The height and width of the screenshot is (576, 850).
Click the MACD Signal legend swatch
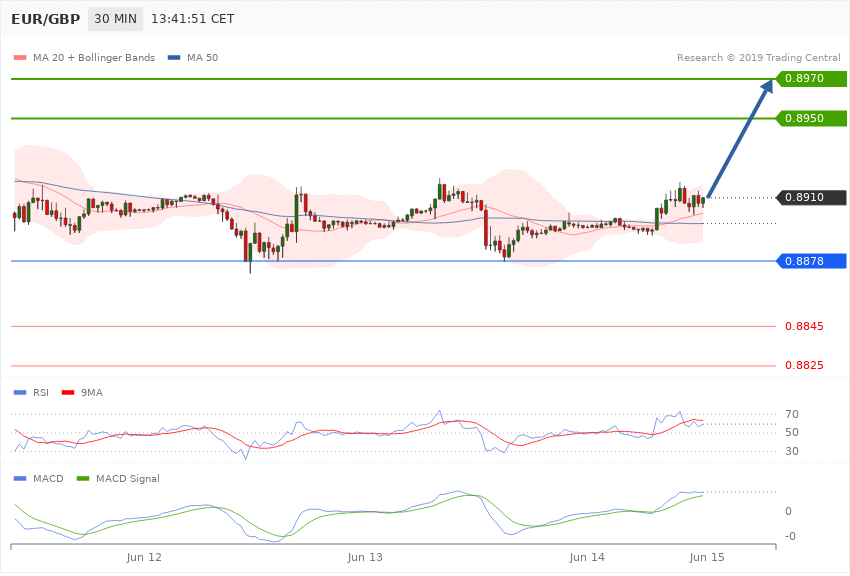click(x=83, y=478)
